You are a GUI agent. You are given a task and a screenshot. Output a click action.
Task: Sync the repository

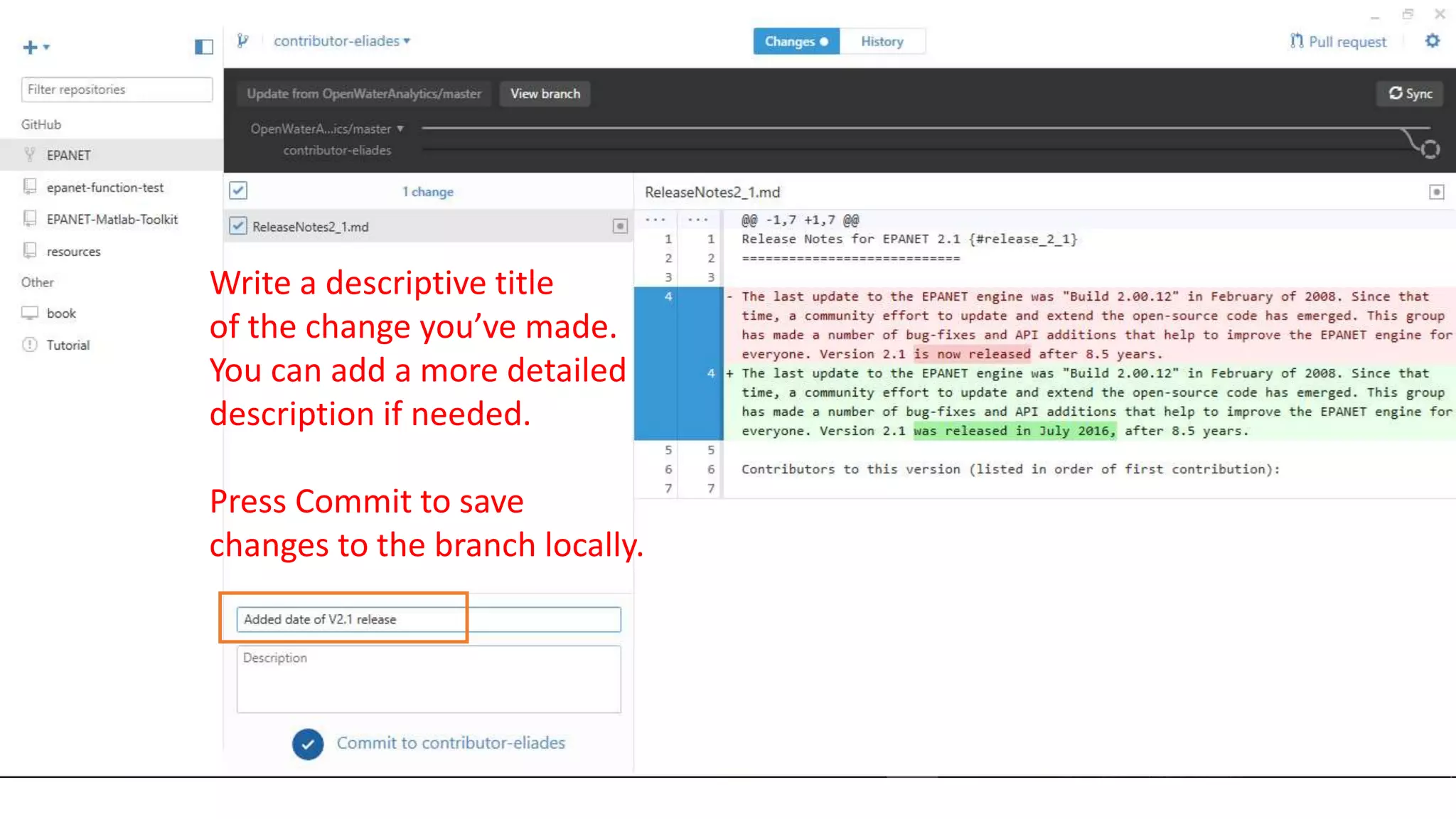pyautogui.click(x=1410, y=93)
